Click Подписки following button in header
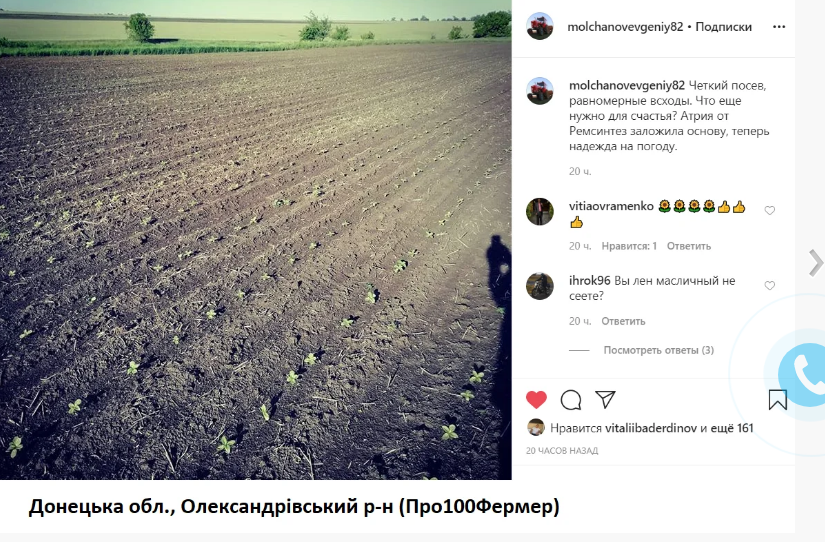 pos(723,27)
